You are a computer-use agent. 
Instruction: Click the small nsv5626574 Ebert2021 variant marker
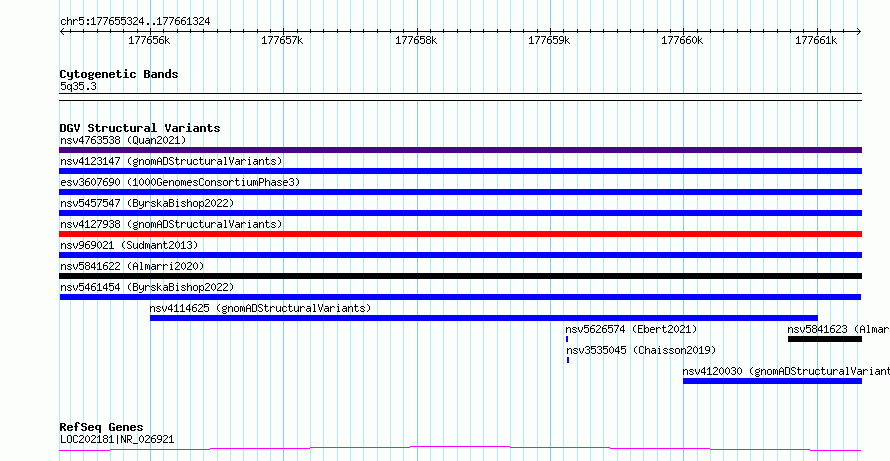click(x=567, y=339)
